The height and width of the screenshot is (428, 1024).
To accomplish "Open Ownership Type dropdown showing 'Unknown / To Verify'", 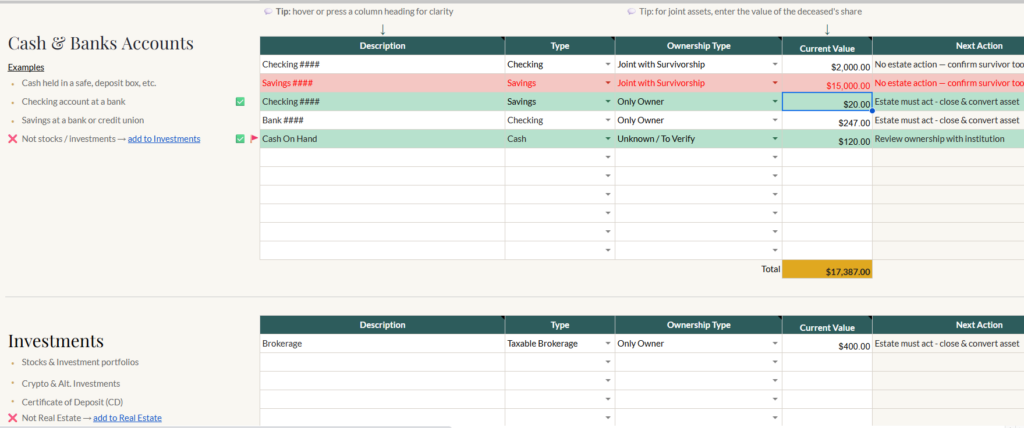I will [x=775, y=140].
